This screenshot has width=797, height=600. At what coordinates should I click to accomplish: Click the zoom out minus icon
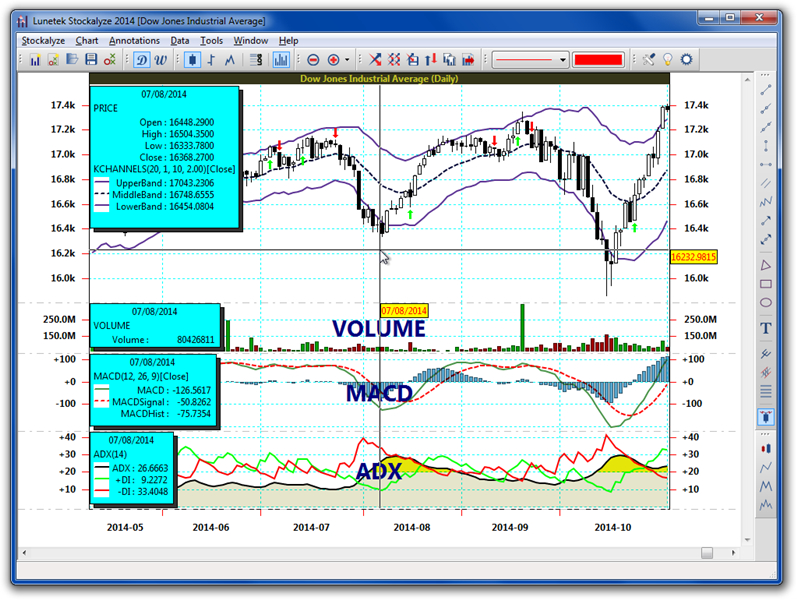click(x=313, y=60)
